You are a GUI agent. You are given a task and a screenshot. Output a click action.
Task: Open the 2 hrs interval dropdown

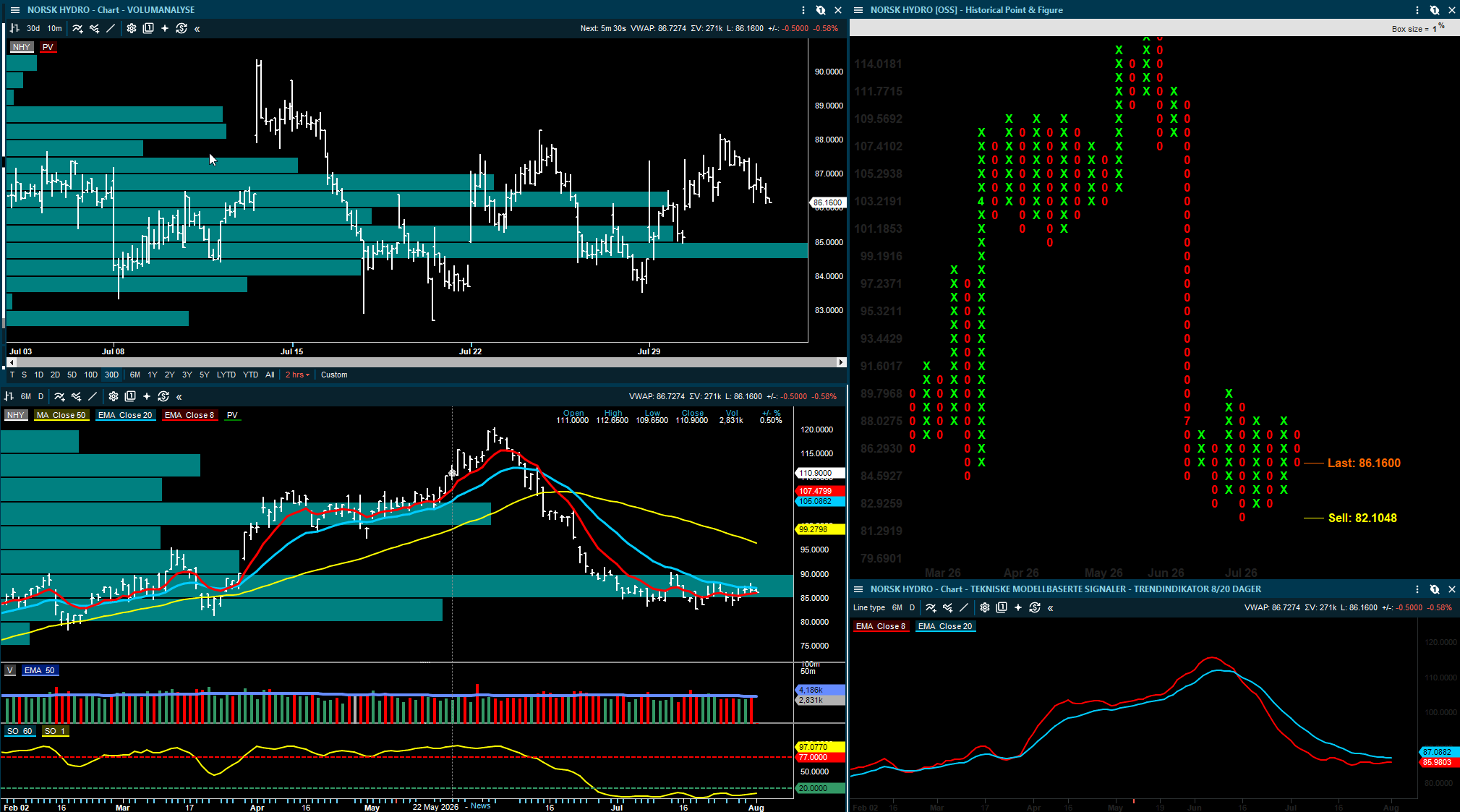point(297,375)
